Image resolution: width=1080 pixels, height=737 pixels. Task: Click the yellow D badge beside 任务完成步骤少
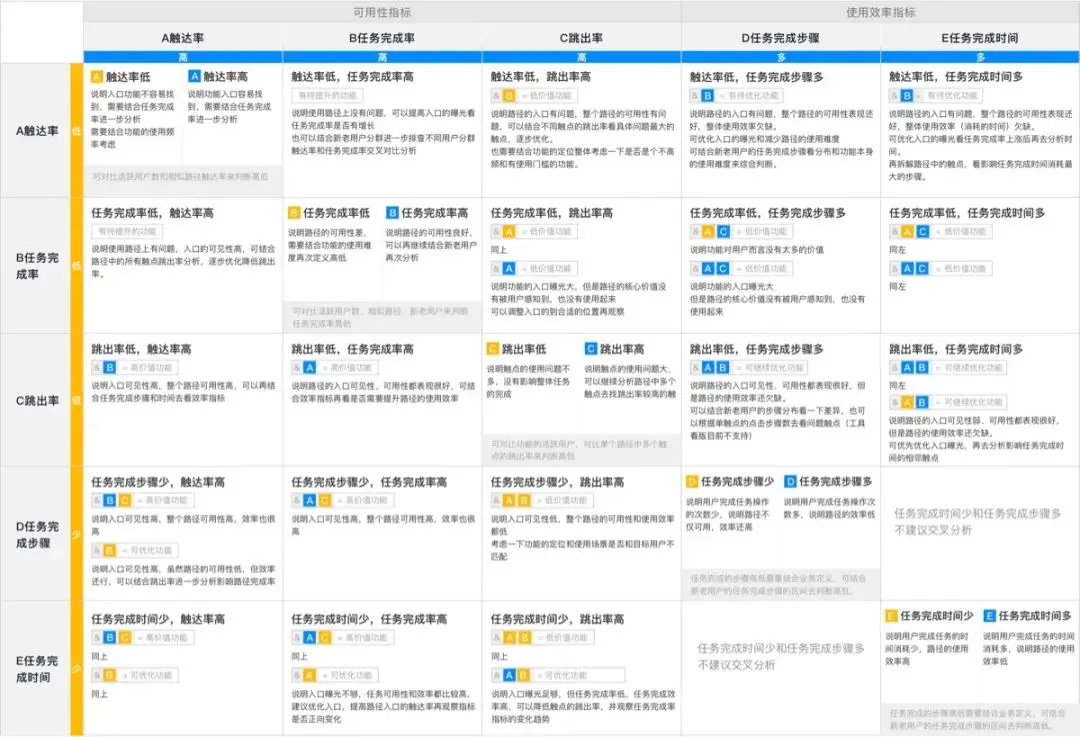(692, 481)
